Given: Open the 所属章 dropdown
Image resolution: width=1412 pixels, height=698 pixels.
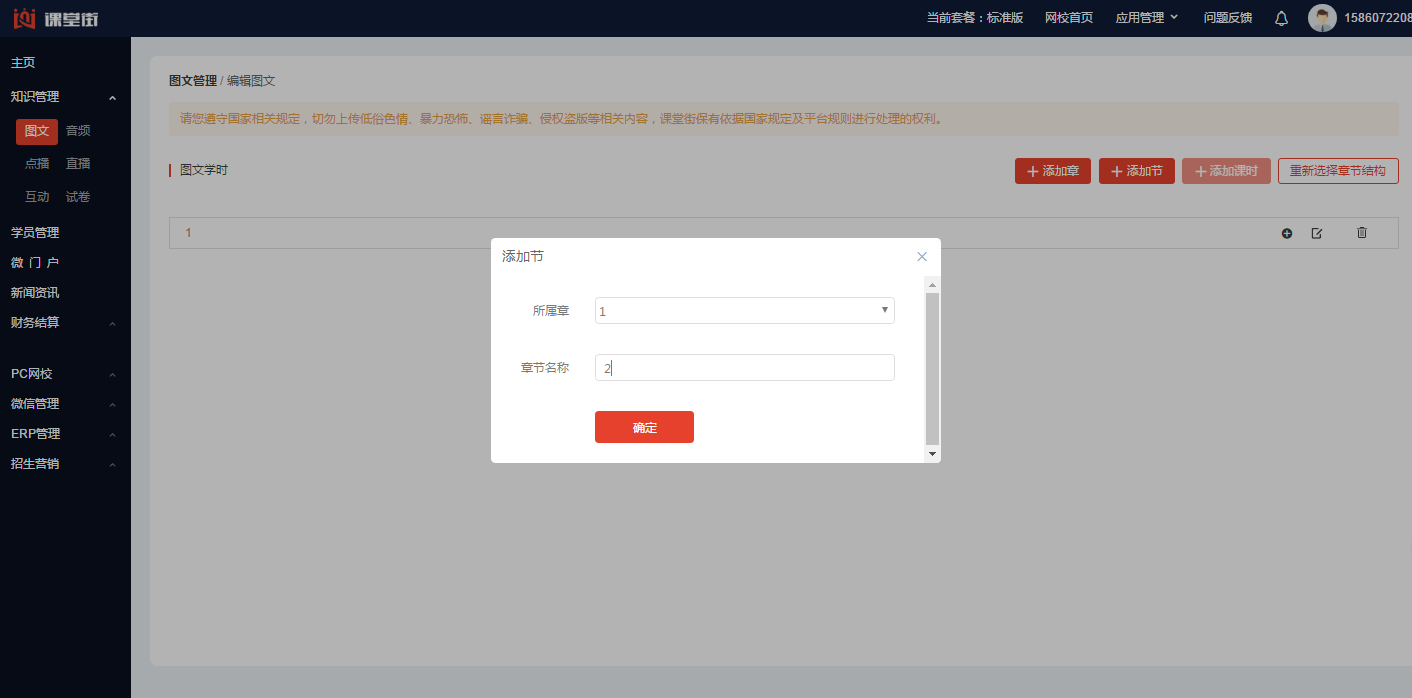Looking at the screenshot, I should click(744, 311).
